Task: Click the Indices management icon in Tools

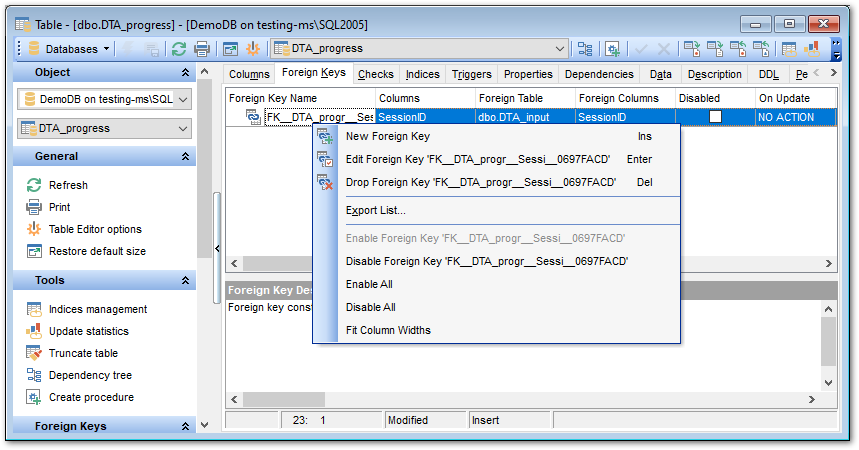Action: click(34, 309)
